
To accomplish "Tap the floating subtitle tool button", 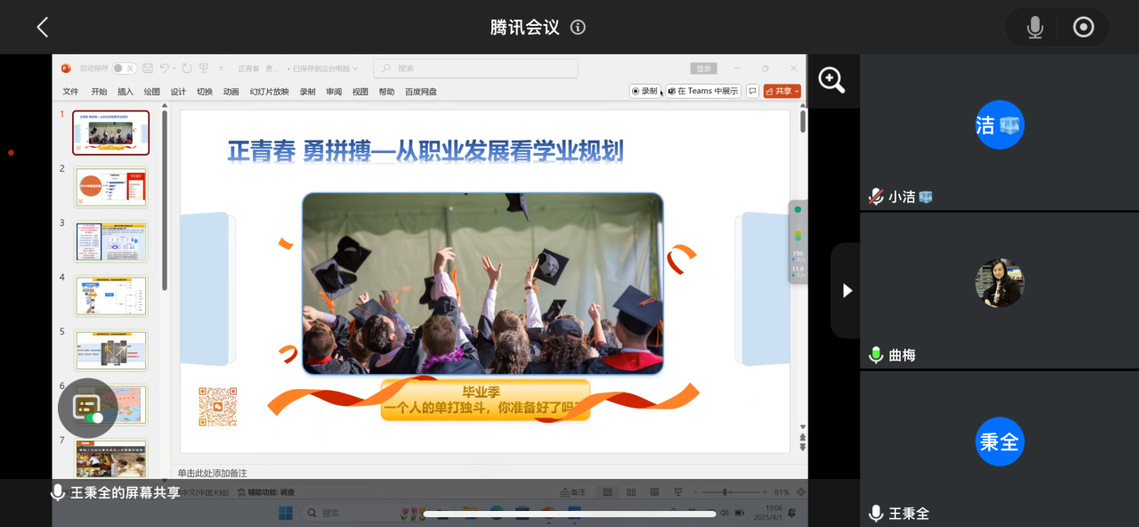I will coord(86,407).
